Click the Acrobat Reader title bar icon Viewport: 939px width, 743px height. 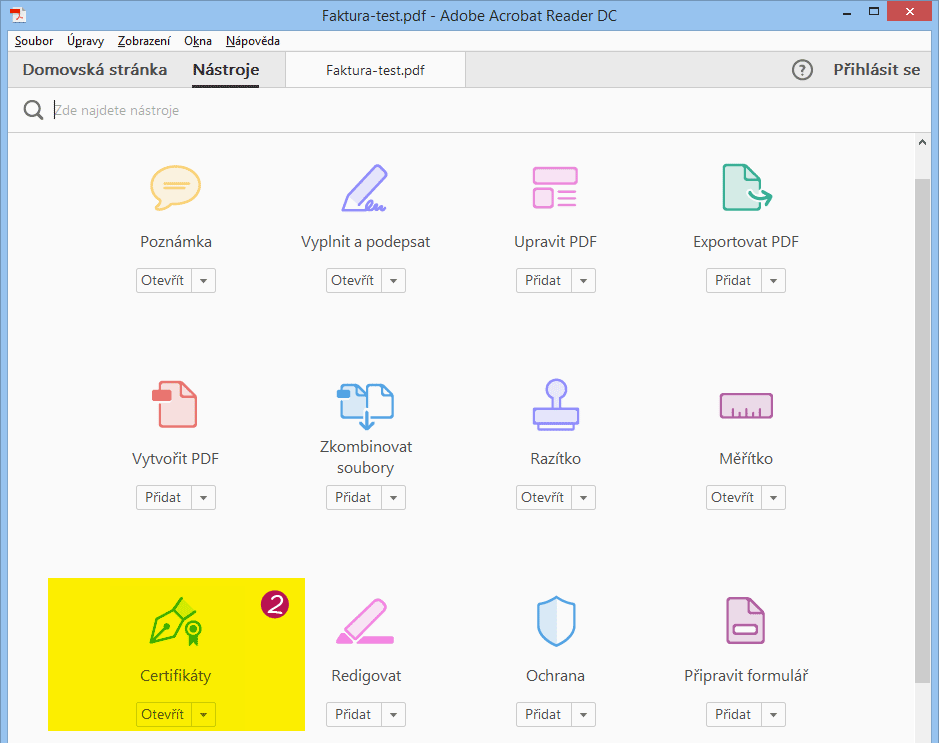(18, 14)
